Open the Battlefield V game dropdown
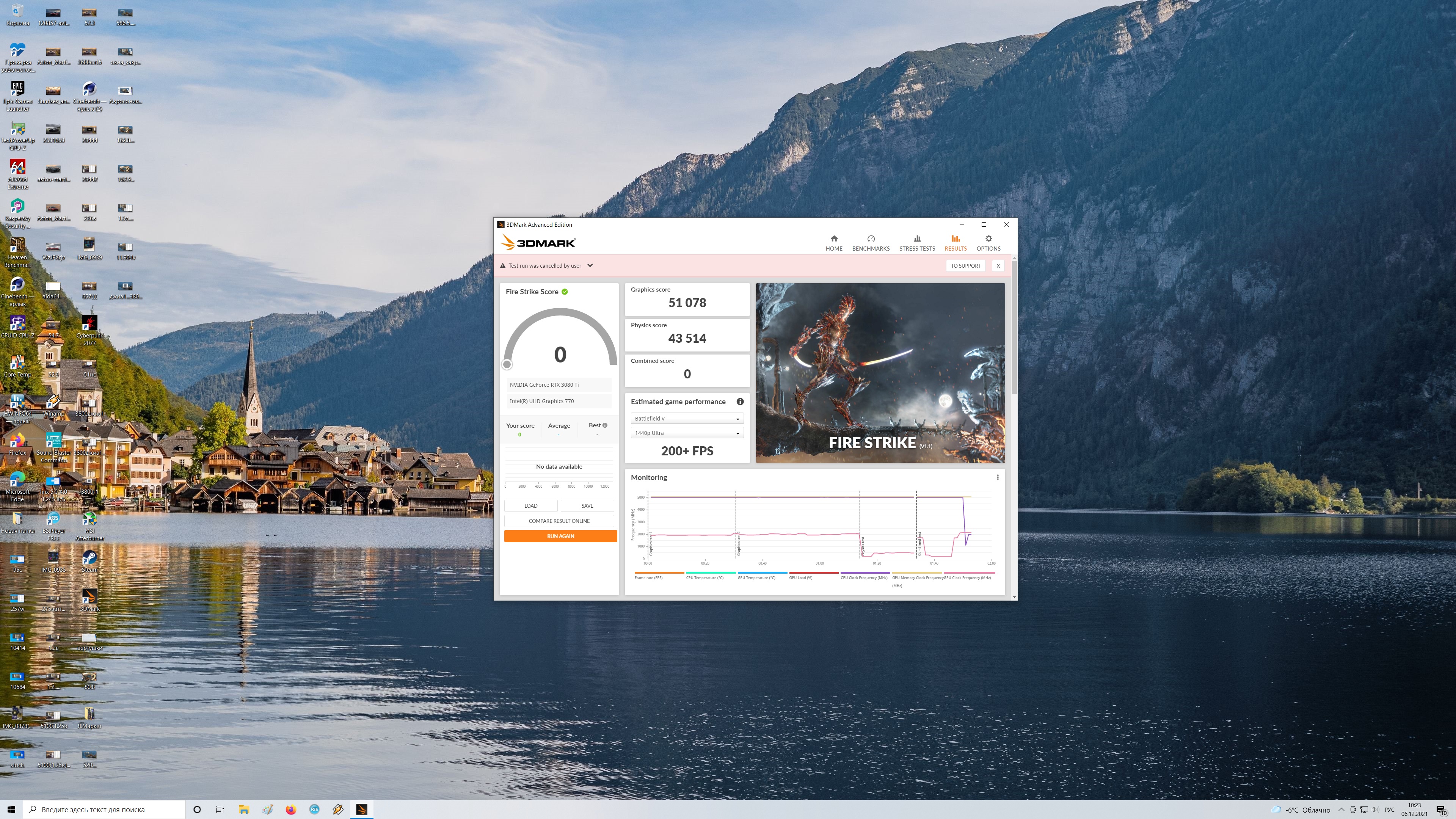 point(687,419)
